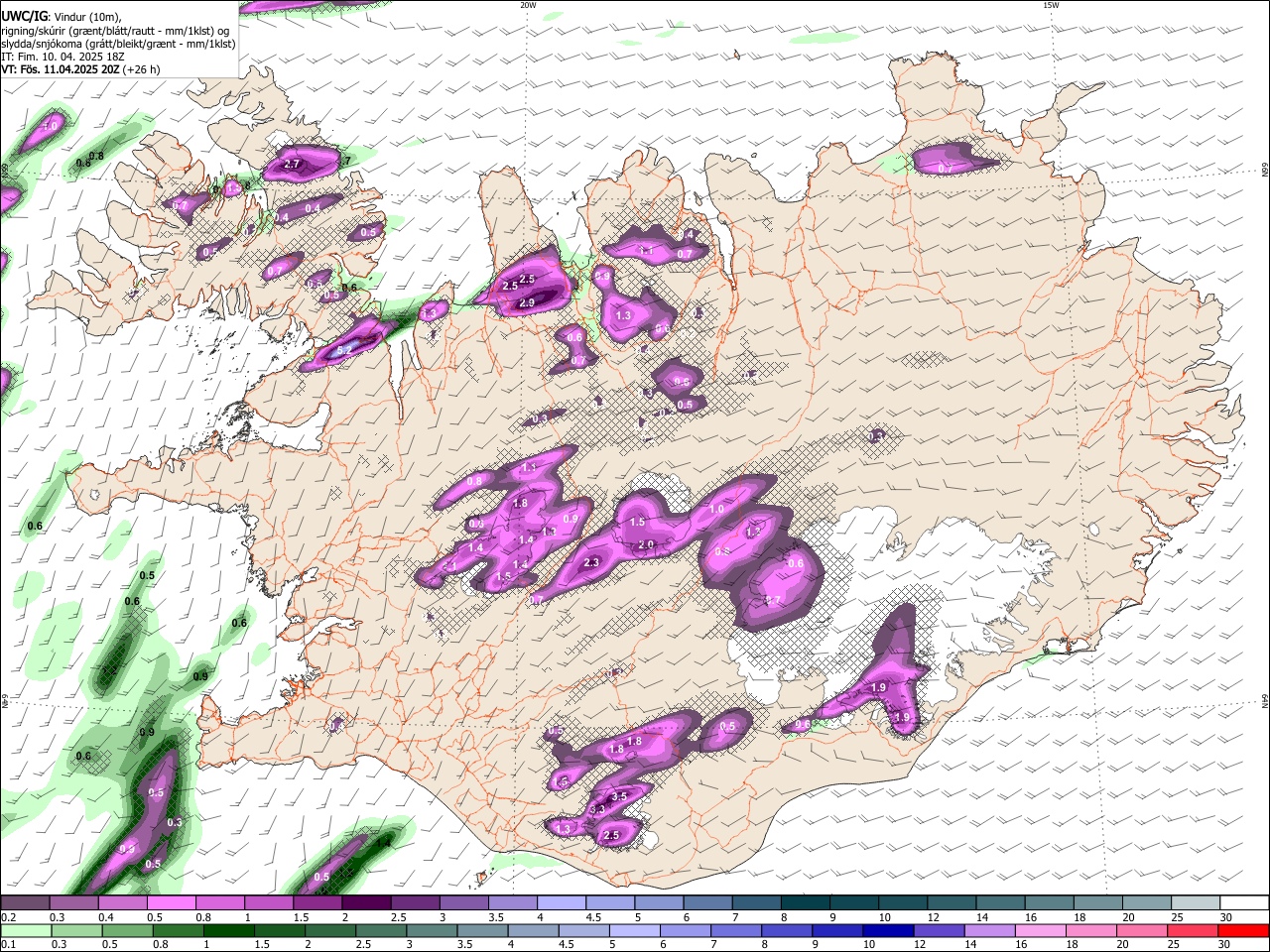Pick the dark teal swatch between 9 and 10 in upper legend row
The width and height of the screenshot is (1270, 952).
click(x=852, y=902)
